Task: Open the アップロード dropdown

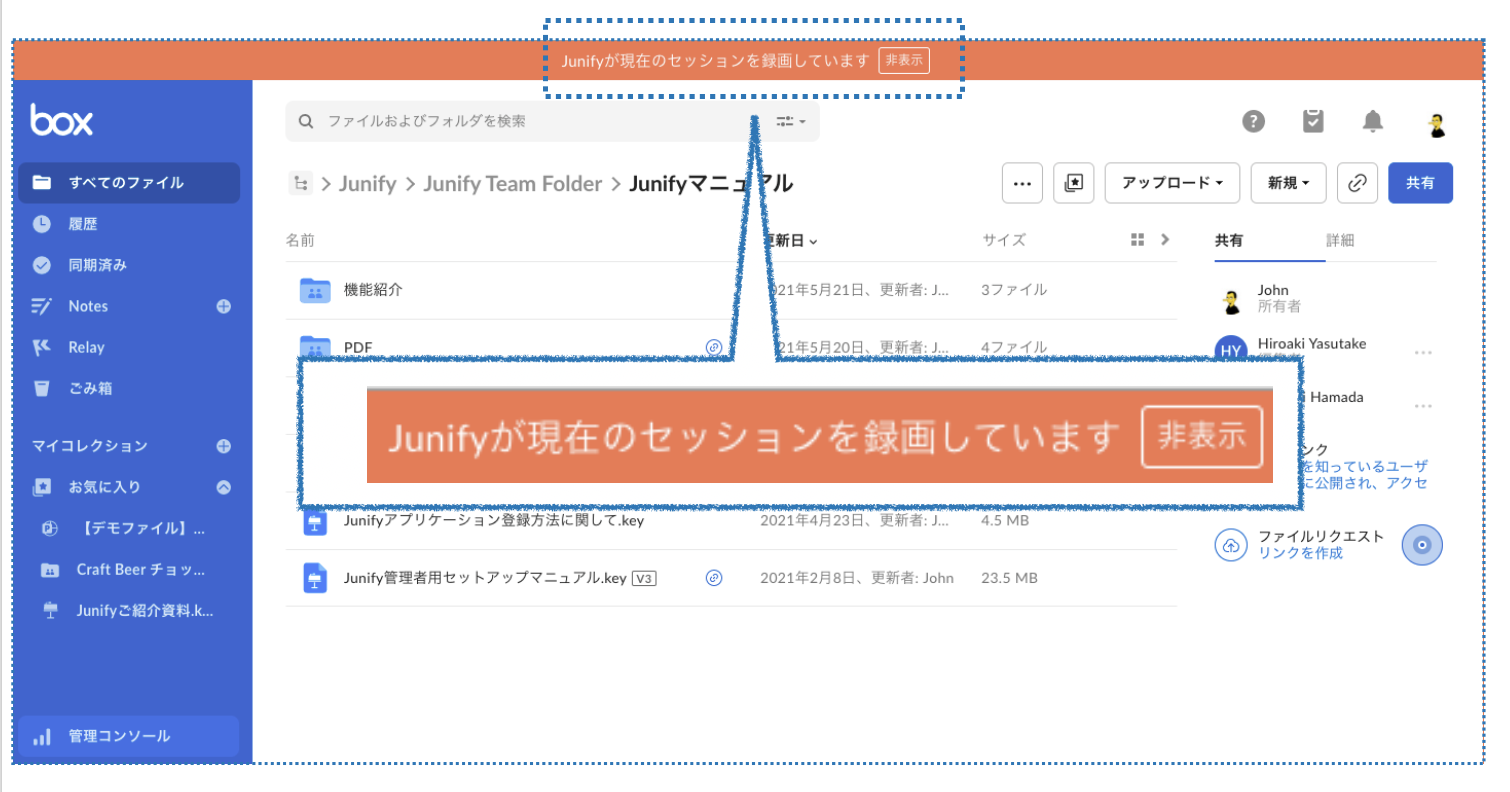Action: pyautogui.click(x=1172, y=183)
